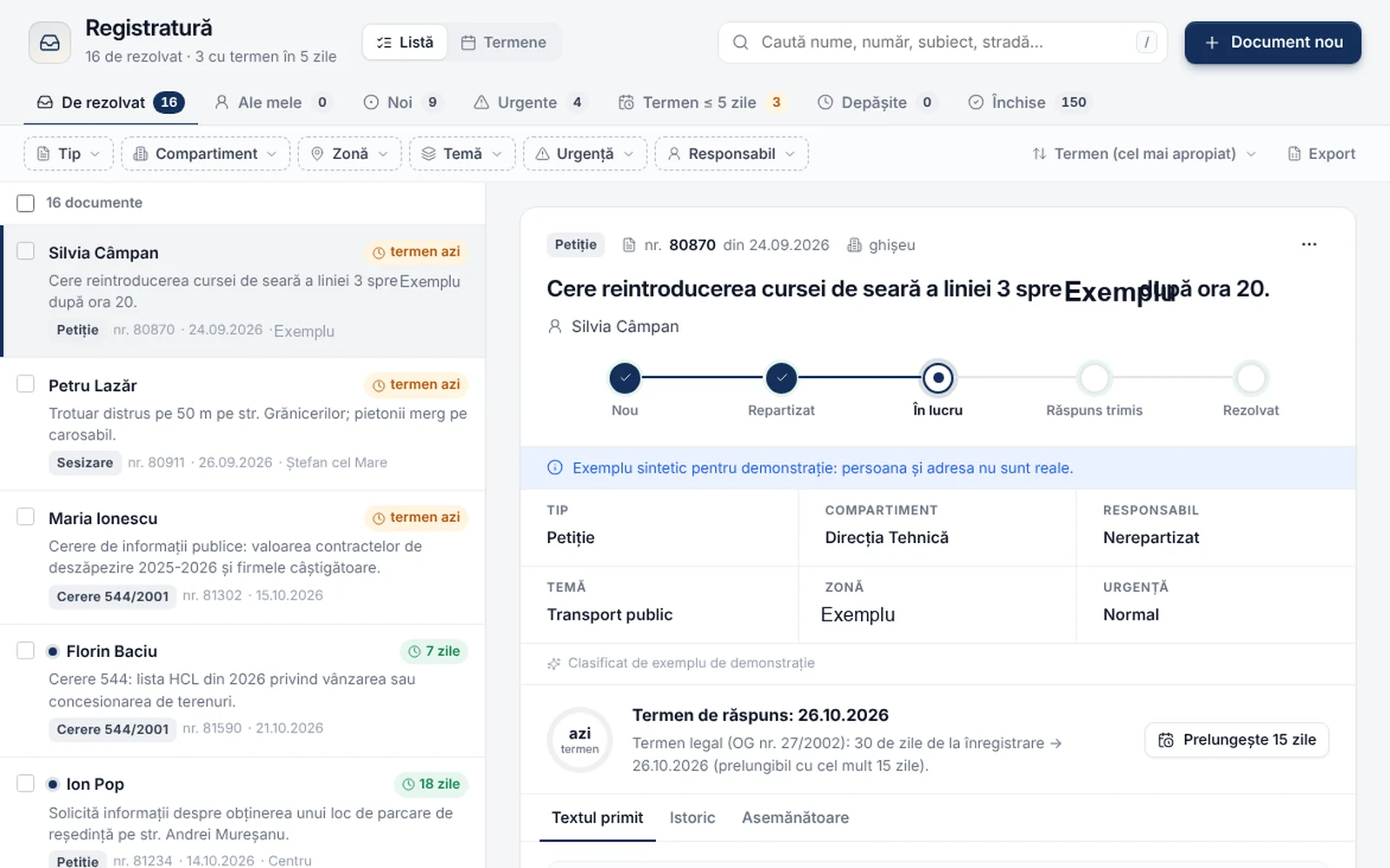This screenshot has width=1390, height=868.
Task: Click the 'Repartizat' completed step circle
Action: [x=781, y=378]
